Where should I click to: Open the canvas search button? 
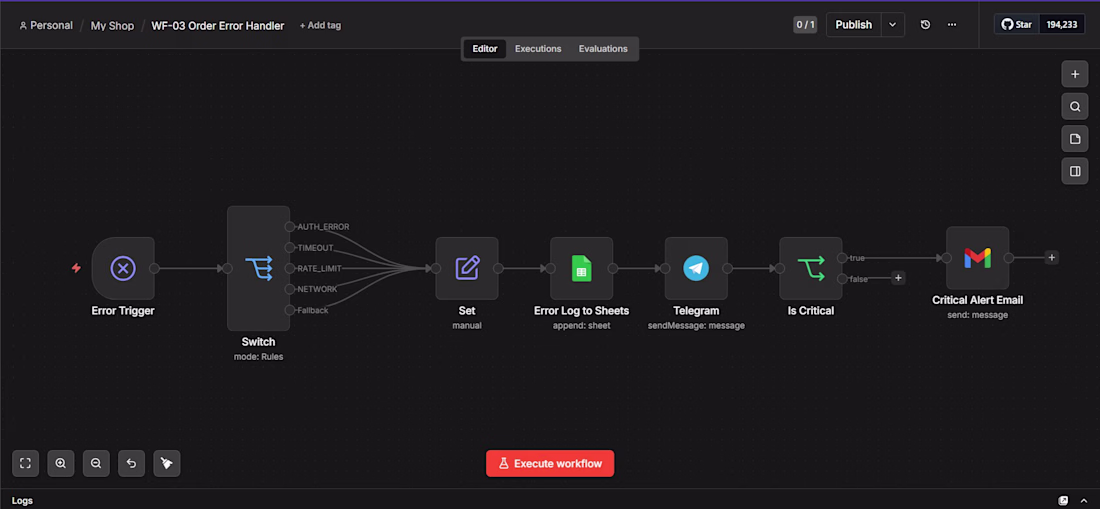click(x=1075, y=107)
